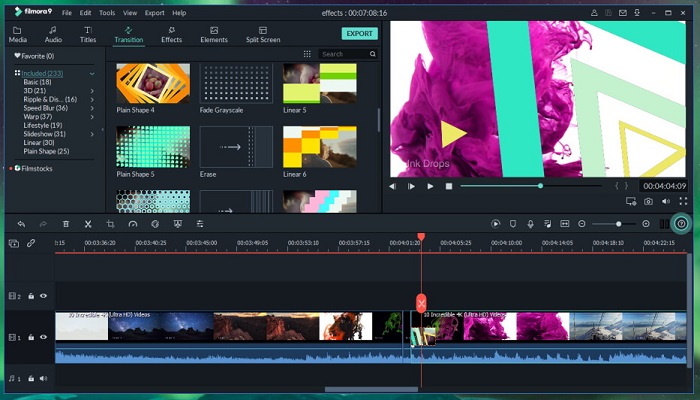Open the audio mixer icon
Viewport: 700px width, 400px height.
[x=548, y=224]
